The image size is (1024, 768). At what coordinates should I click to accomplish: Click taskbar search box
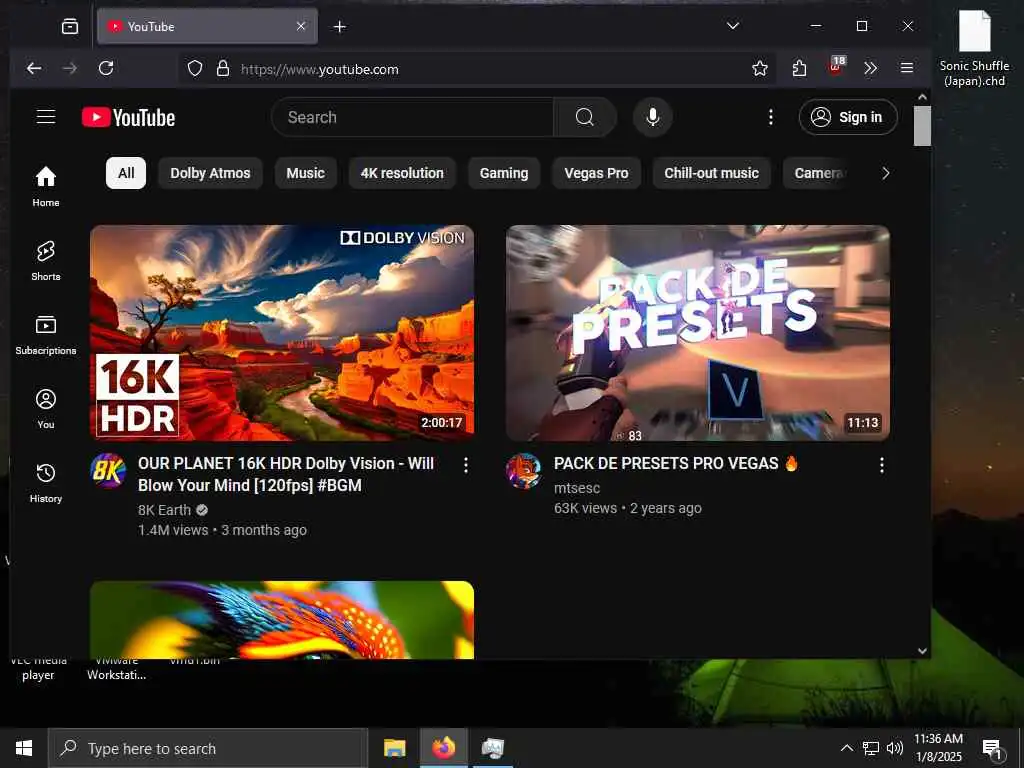coord(208,748)
